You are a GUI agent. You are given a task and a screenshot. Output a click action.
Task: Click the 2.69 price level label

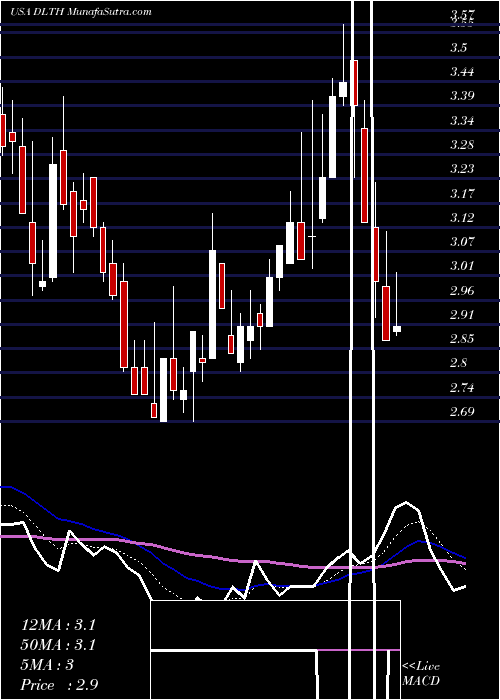point(462,411)
